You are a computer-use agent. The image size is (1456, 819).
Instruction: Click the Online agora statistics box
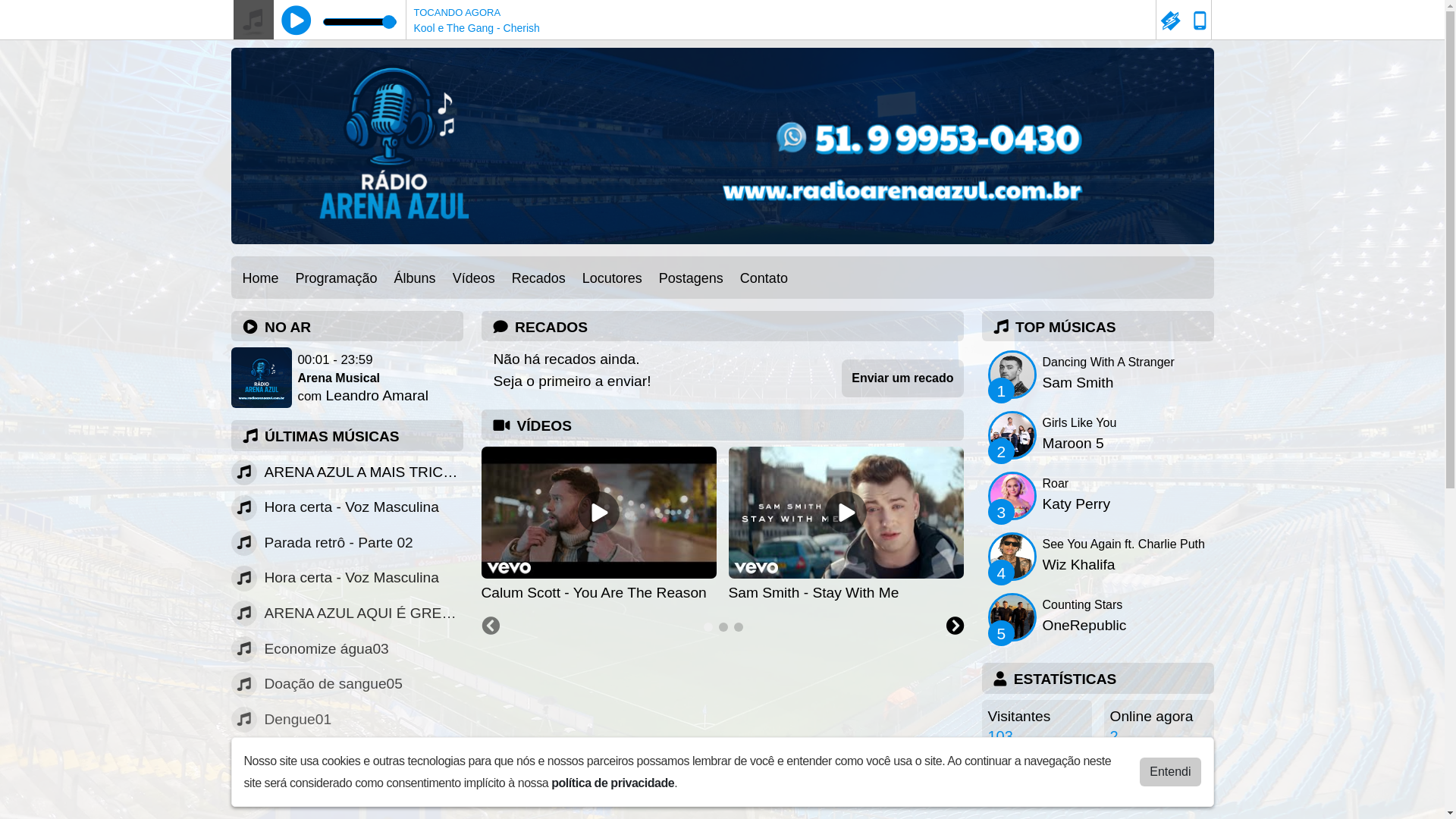point(1159,719)
